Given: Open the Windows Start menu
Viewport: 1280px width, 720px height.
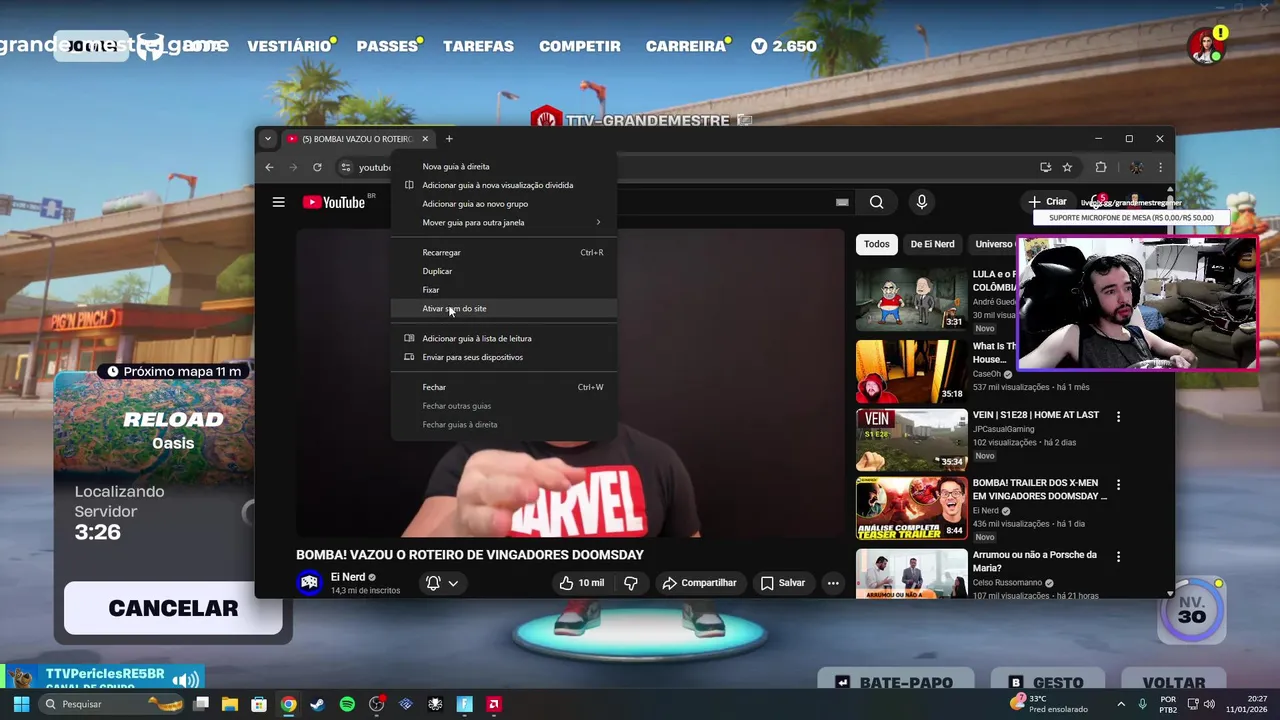Looking at the screenshot, I should click(21, 704).
